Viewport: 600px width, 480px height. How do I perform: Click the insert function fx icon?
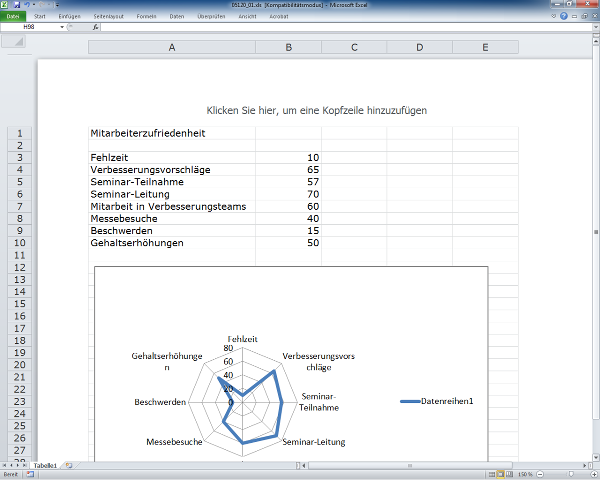pos(95,27)
